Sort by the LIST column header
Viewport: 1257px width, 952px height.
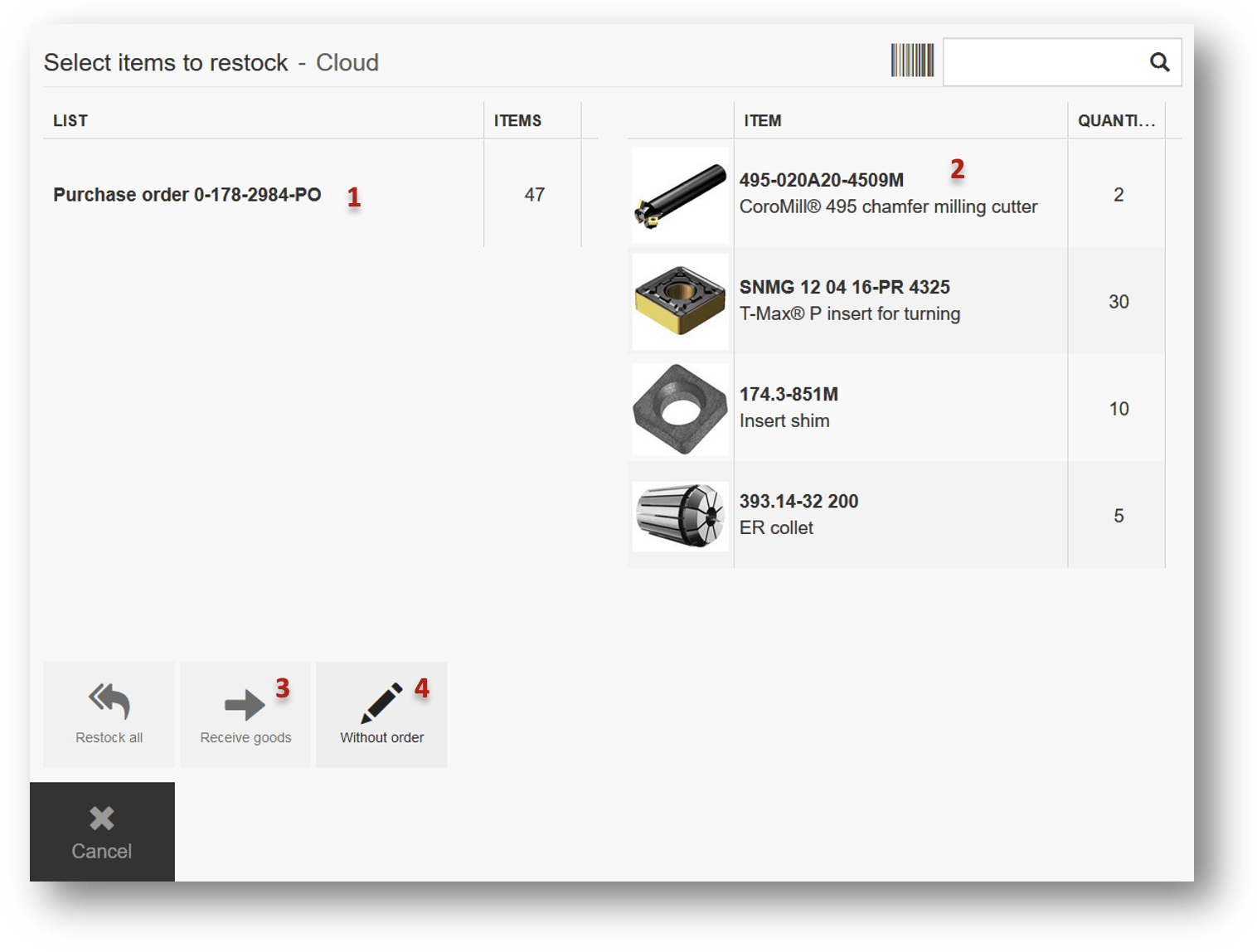pos(70,121)
